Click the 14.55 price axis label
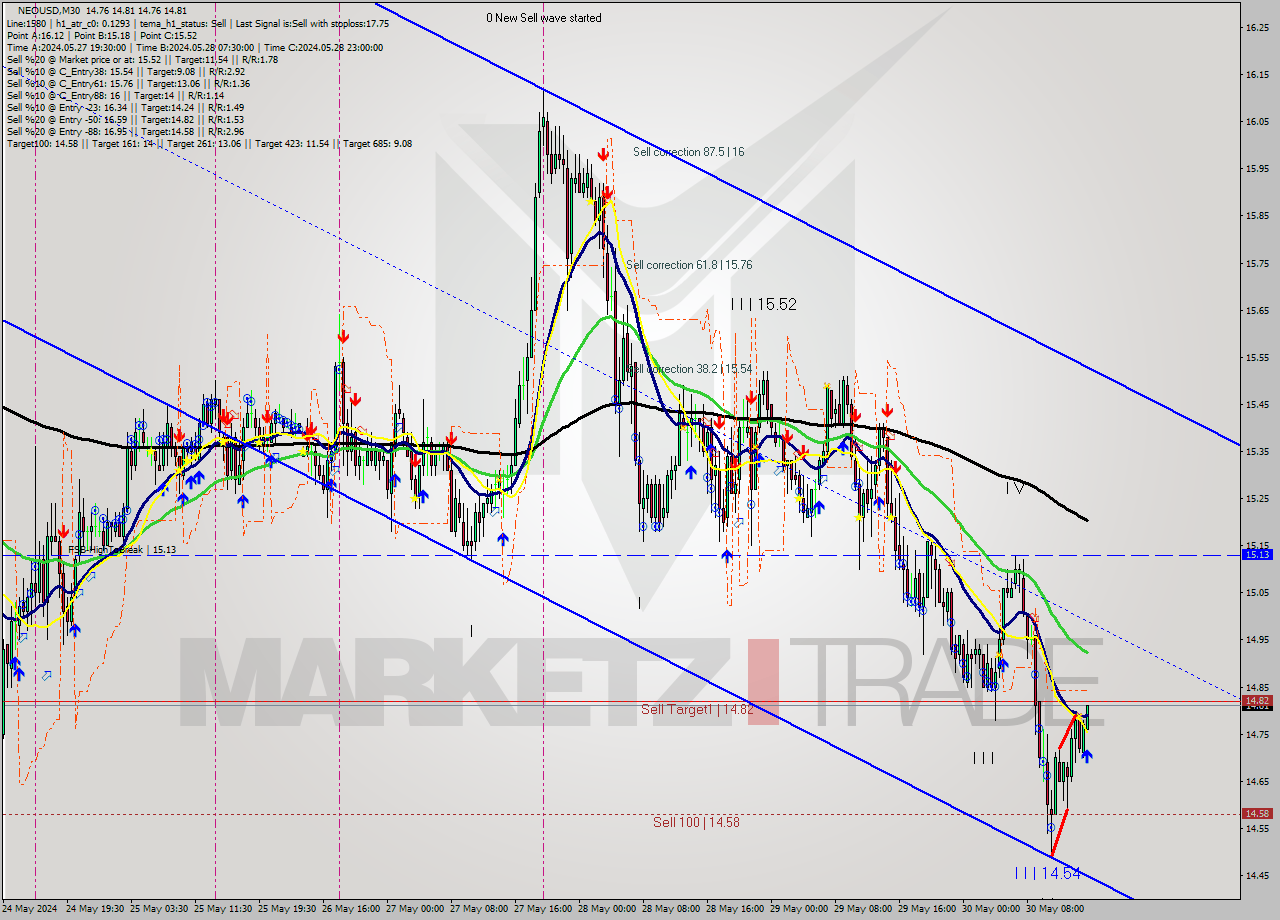This screenshot has width=1280, height=920. 1256,828
